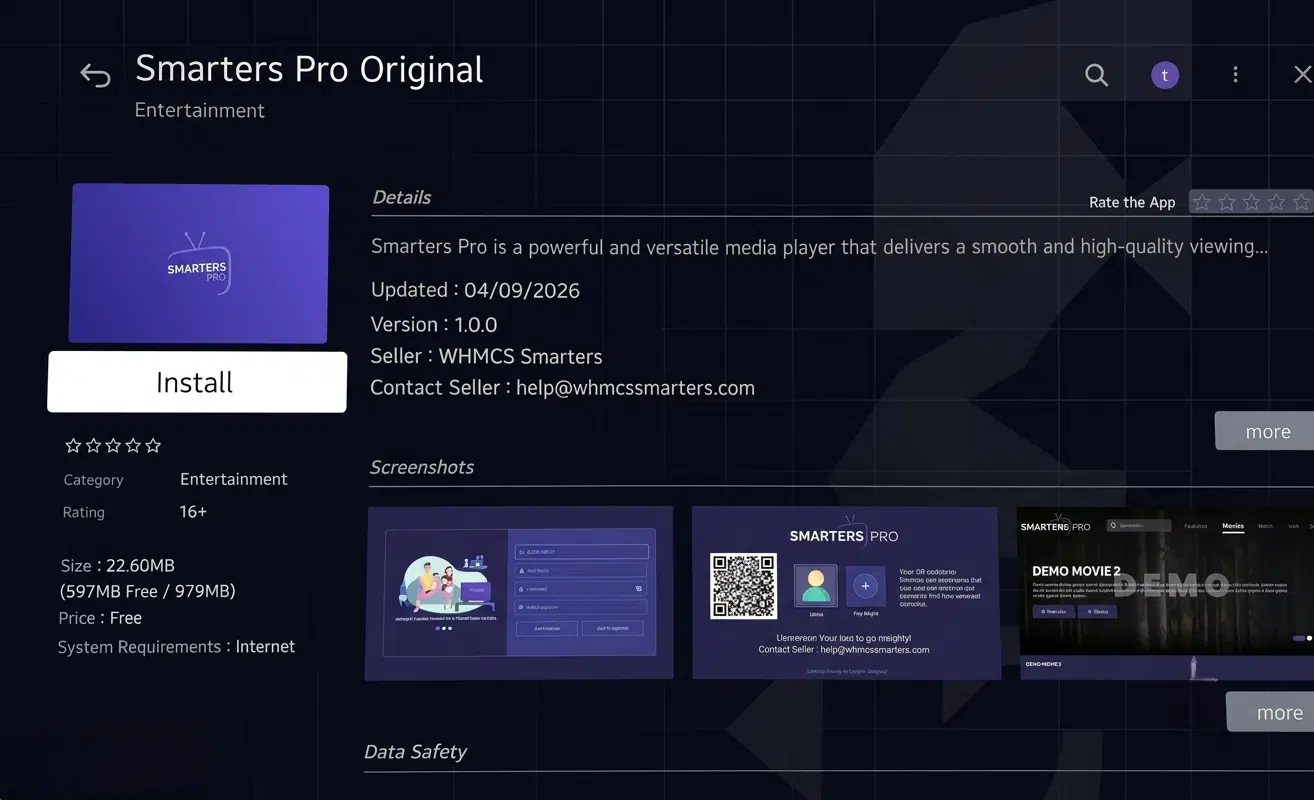Click the 'Screenshots' section heading
Image resolution: width=1314 pixels, height=800 pixels.
tap(422, 467)
